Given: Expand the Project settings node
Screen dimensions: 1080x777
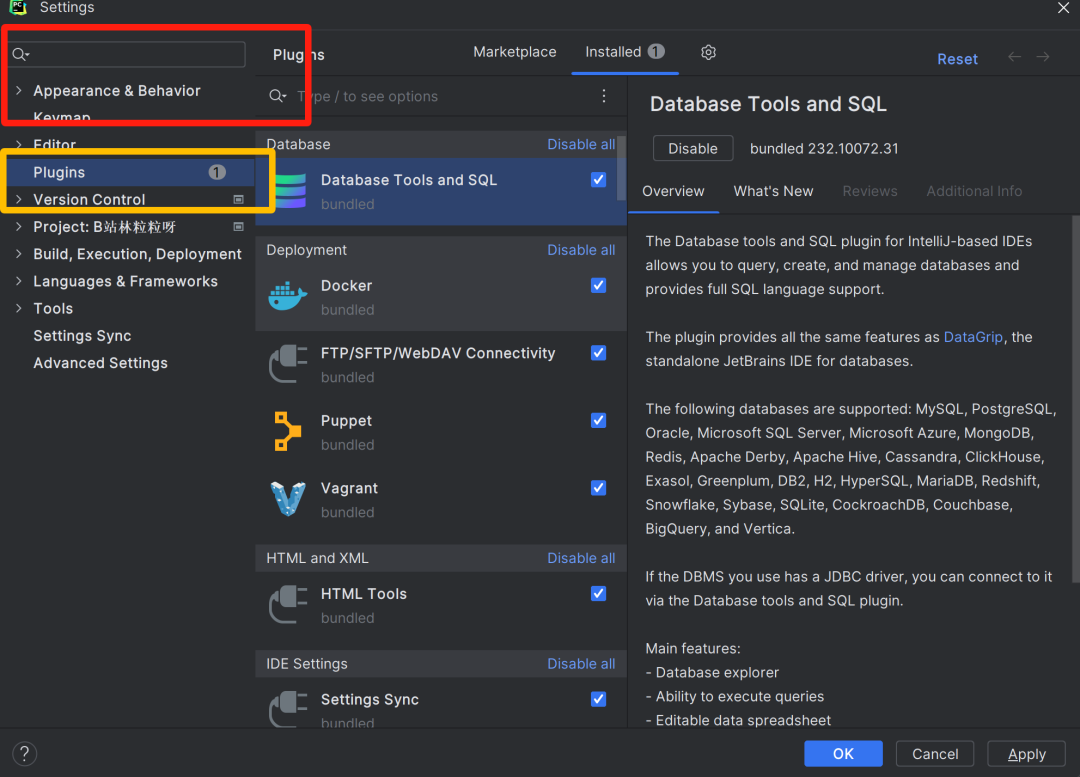Looking at the screenshot, I should pos(19,227).
